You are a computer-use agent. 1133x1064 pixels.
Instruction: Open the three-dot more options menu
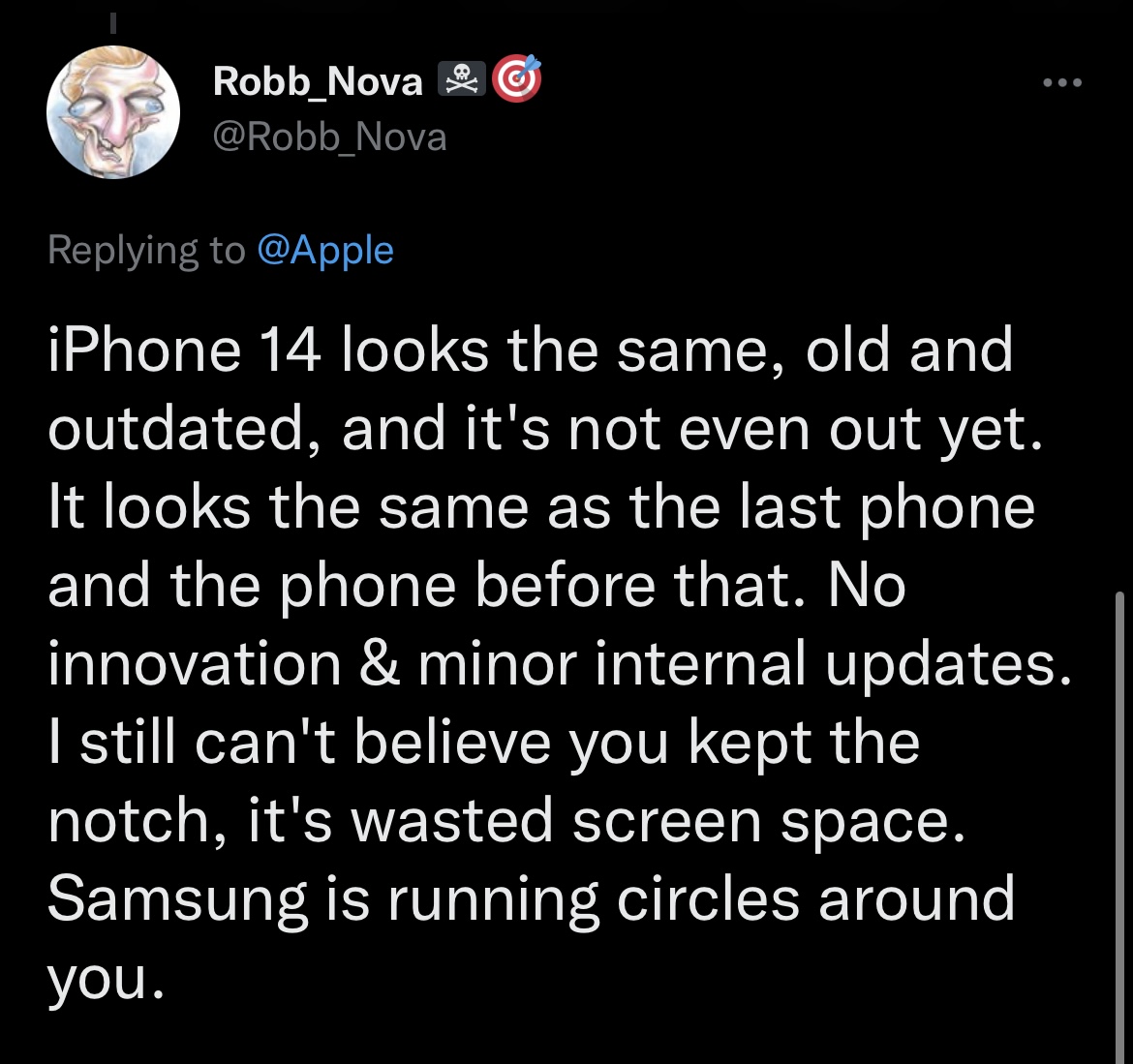coord(1062,83)
